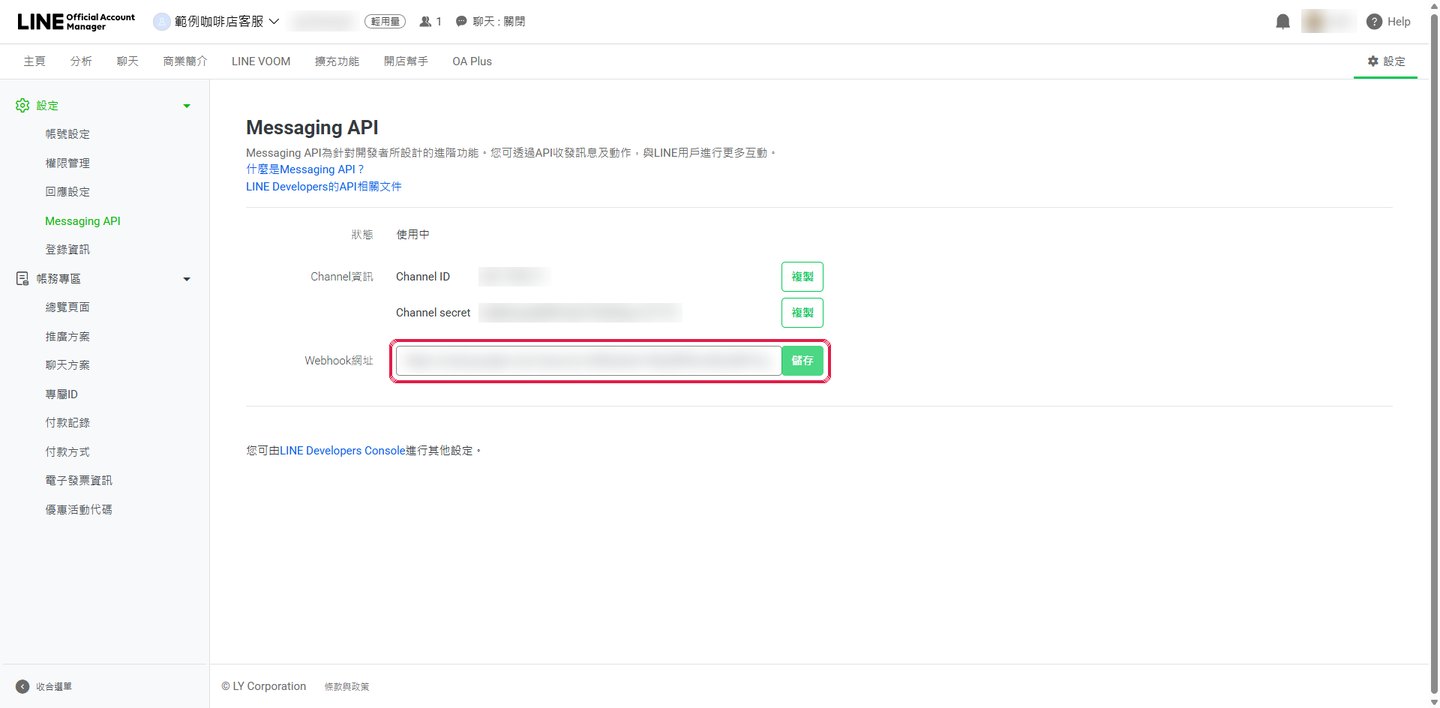Click the © LY Corporation footer text

tap(264, 686)
